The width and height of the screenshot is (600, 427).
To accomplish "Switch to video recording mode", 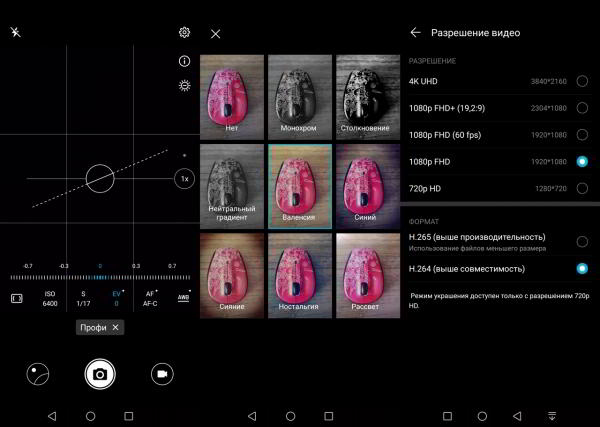I will coord(159,373).
